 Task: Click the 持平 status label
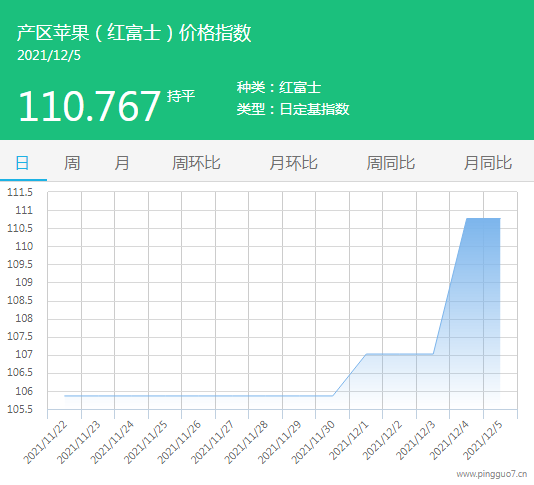point(181,96)
